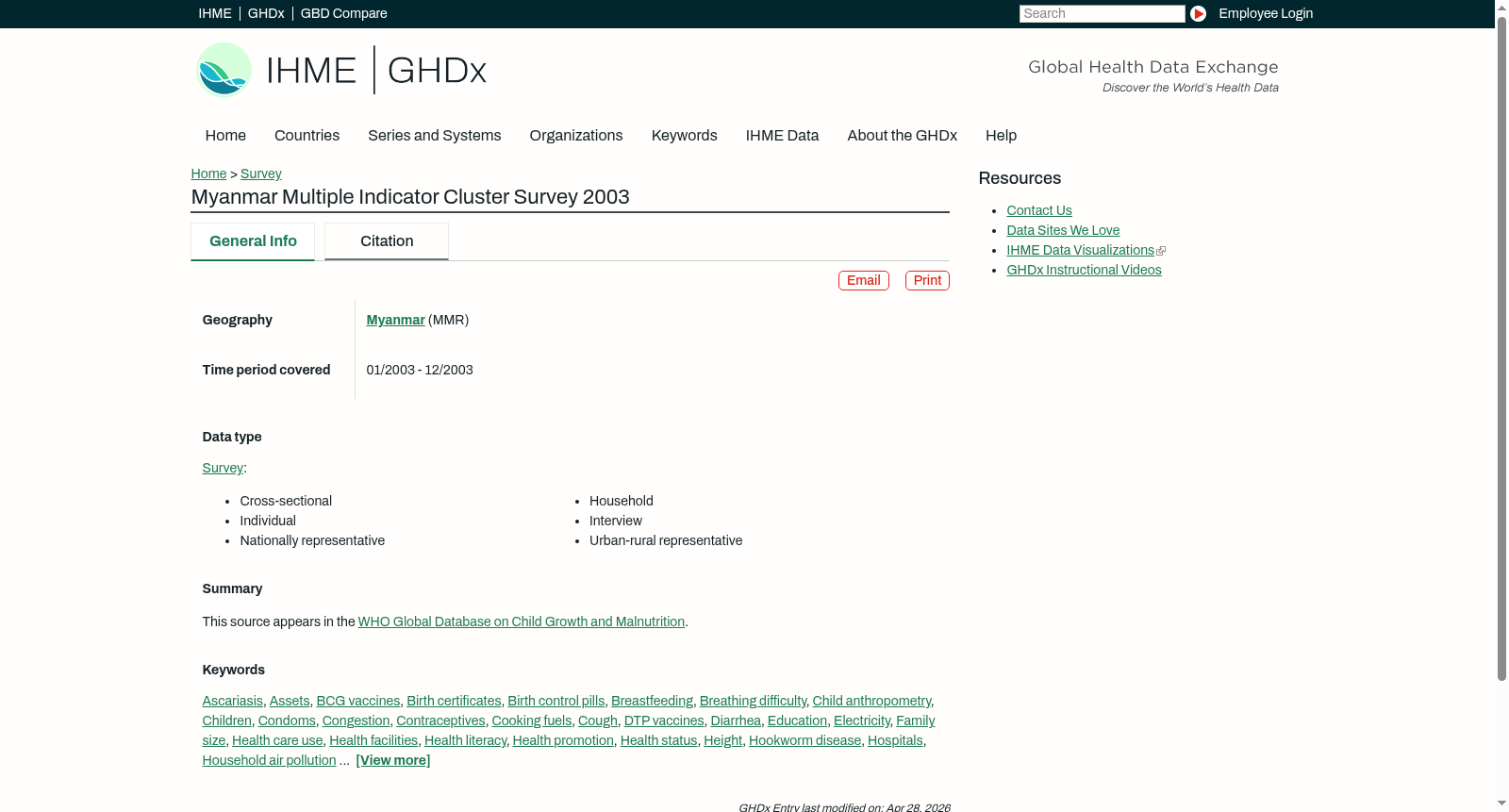1509x812 pixels.
Task: Open the Children keyword
Action: 226,721
